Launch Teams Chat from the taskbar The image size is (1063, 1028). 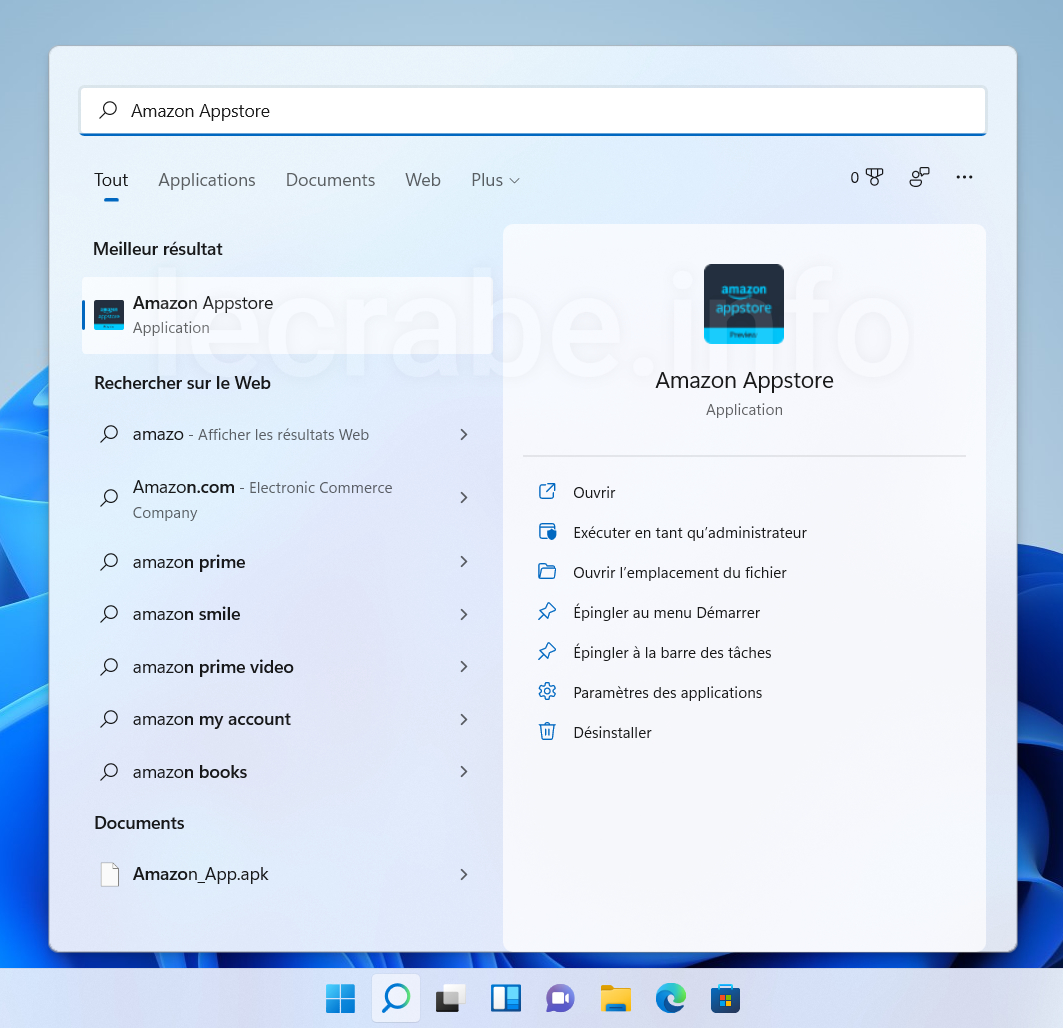(560, 998)
